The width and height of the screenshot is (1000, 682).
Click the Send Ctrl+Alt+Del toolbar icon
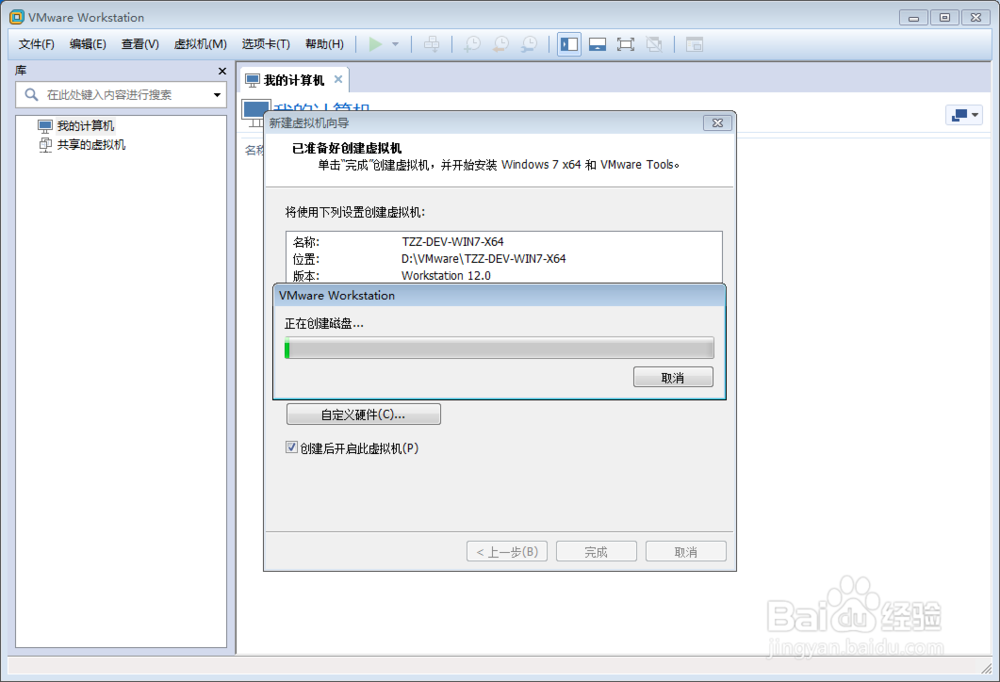coord(432,44)
